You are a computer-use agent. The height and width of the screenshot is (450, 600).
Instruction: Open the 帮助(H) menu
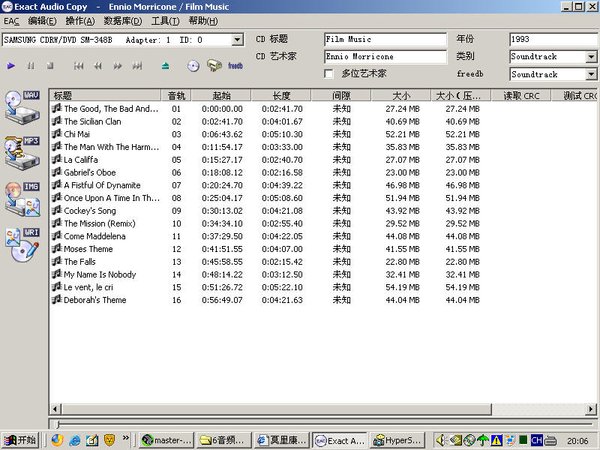click(x=203, y=21)
